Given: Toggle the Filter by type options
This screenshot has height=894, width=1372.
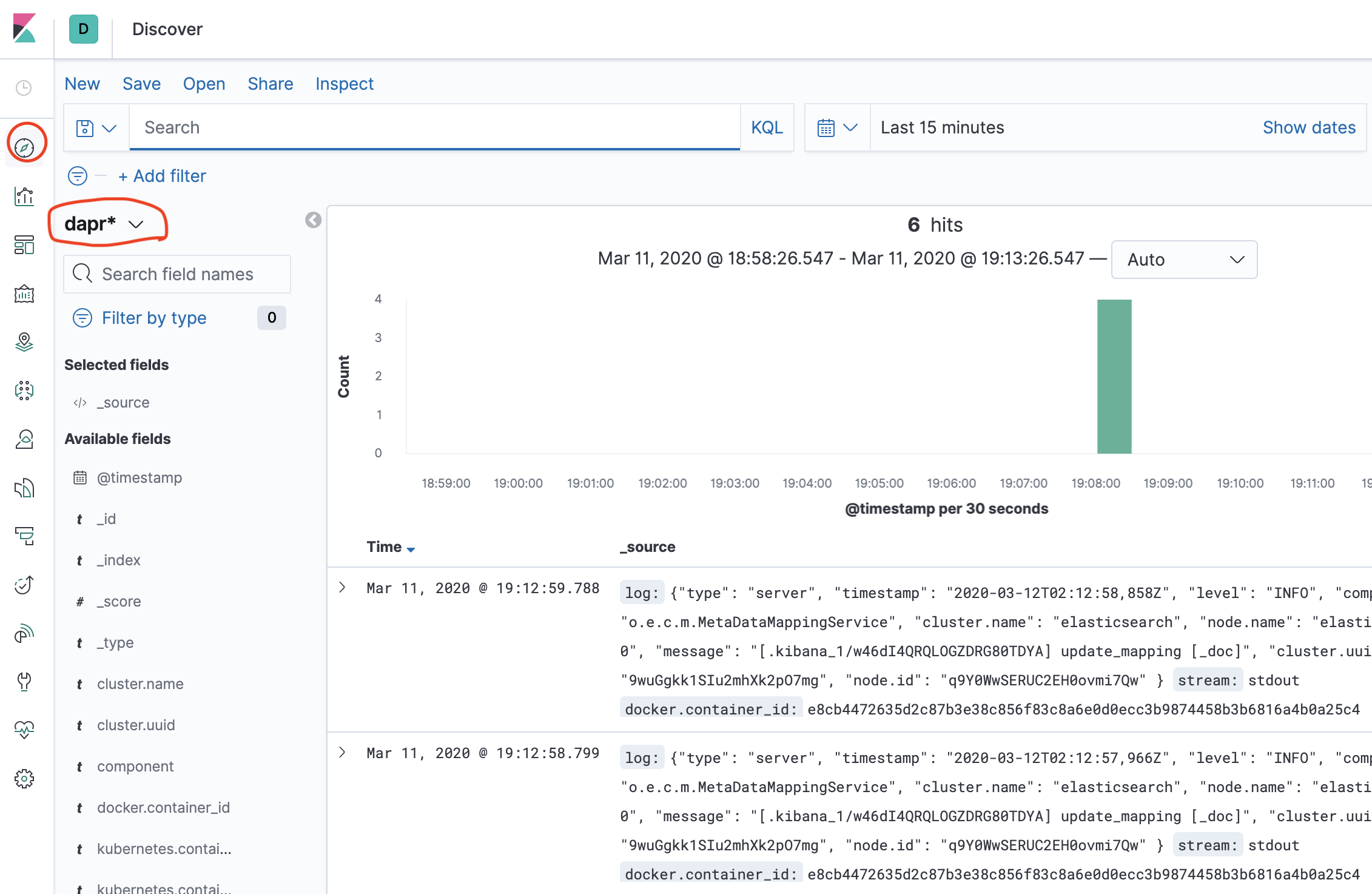Looking at the screenshot, I should [x=154, y=318].
